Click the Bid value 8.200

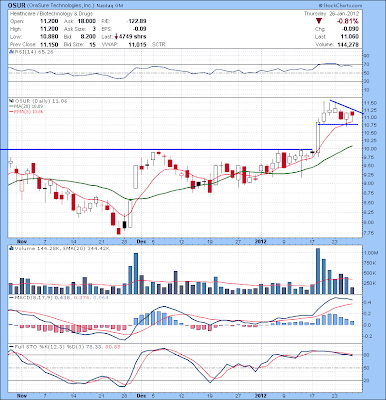tap(88, 37)
